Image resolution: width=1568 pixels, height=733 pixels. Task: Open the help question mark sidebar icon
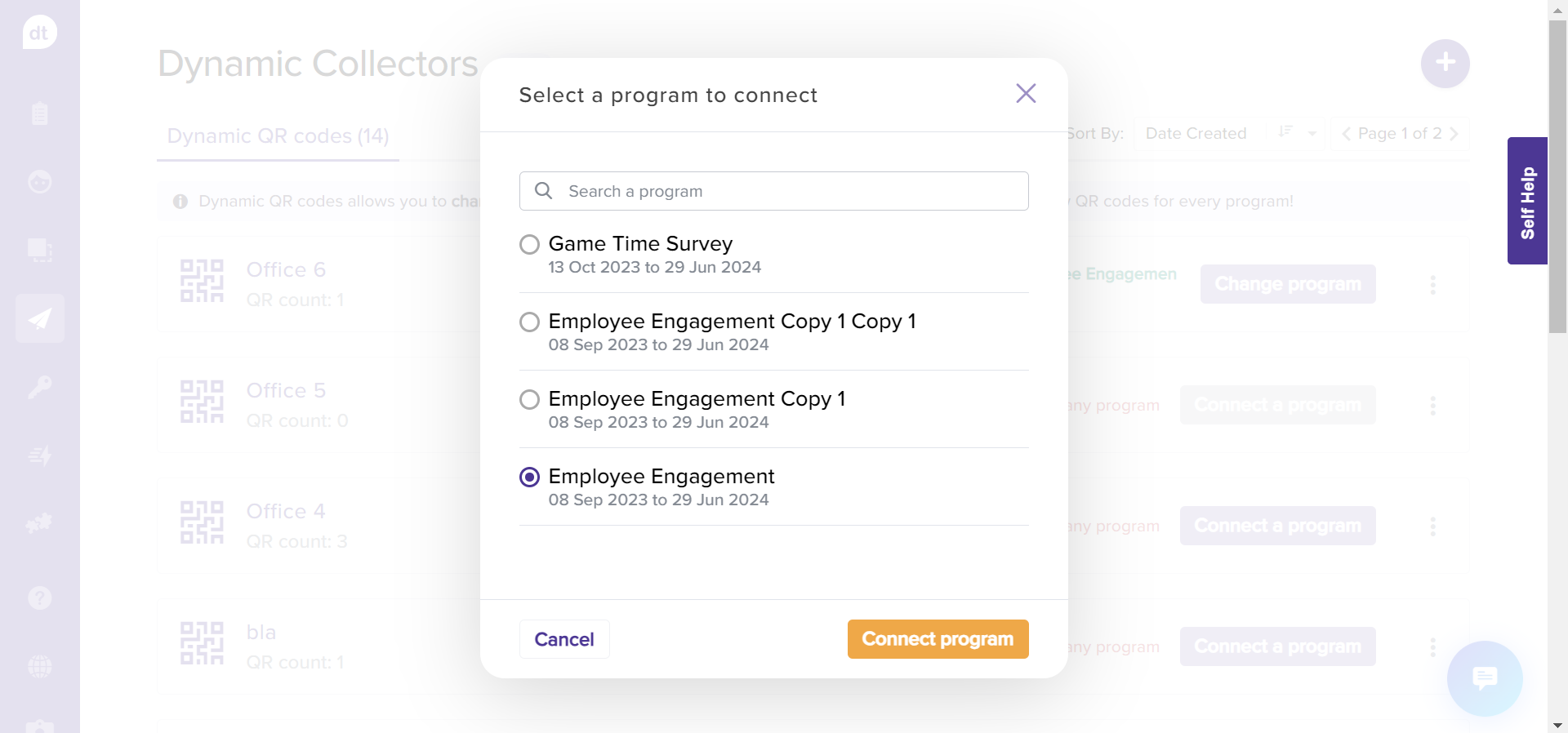[x=39, y=598]
